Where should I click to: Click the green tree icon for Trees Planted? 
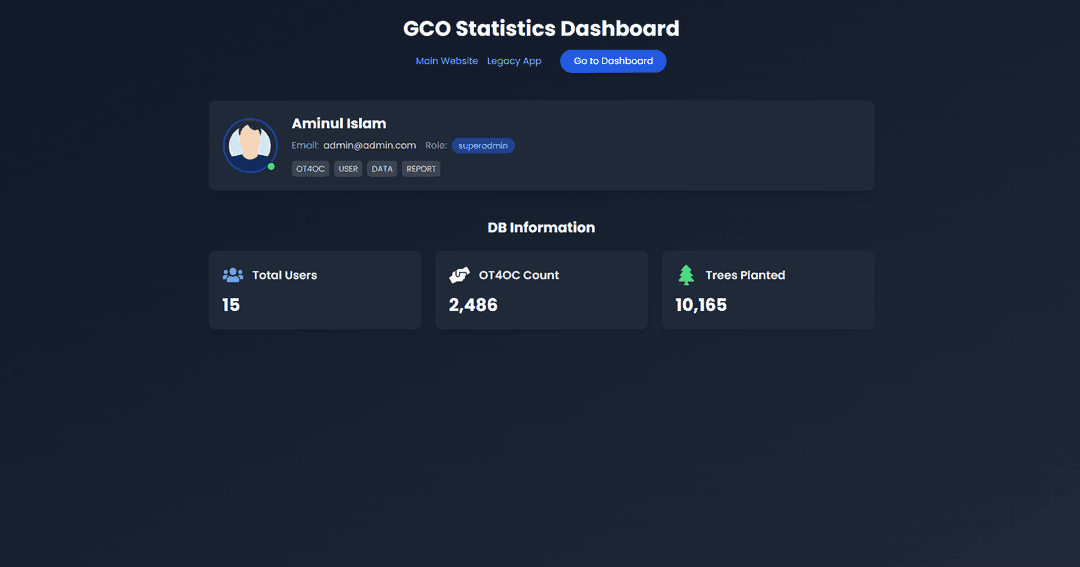686,275
